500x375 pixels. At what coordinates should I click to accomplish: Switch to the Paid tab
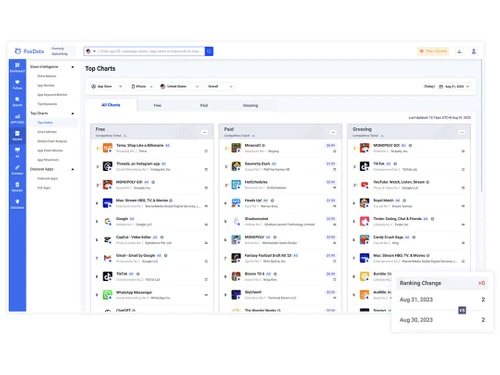click(204, 105)
